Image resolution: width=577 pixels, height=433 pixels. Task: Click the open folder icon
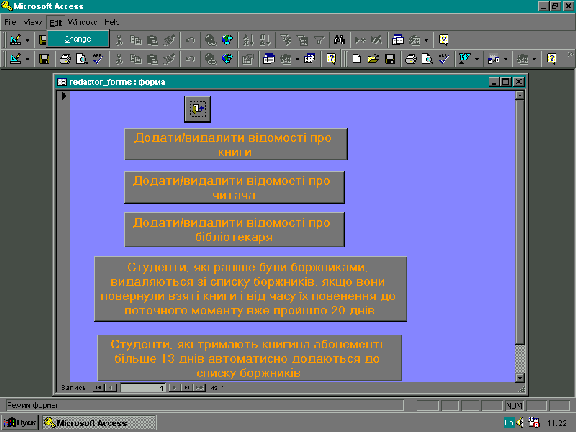[x=373, y=59]
